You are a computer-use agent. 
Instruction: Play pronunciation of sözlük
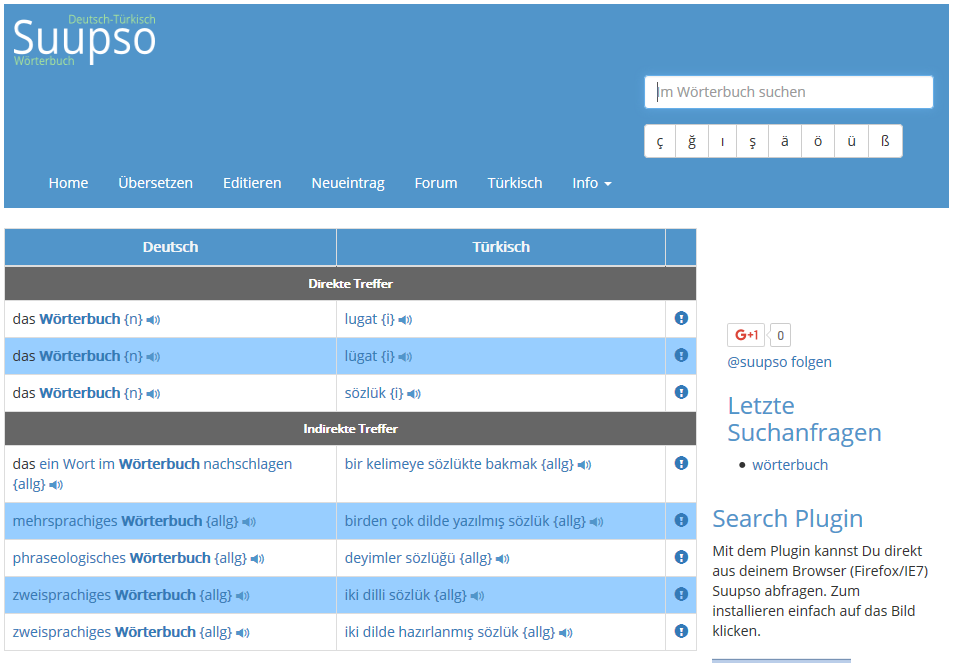[414, 394]
